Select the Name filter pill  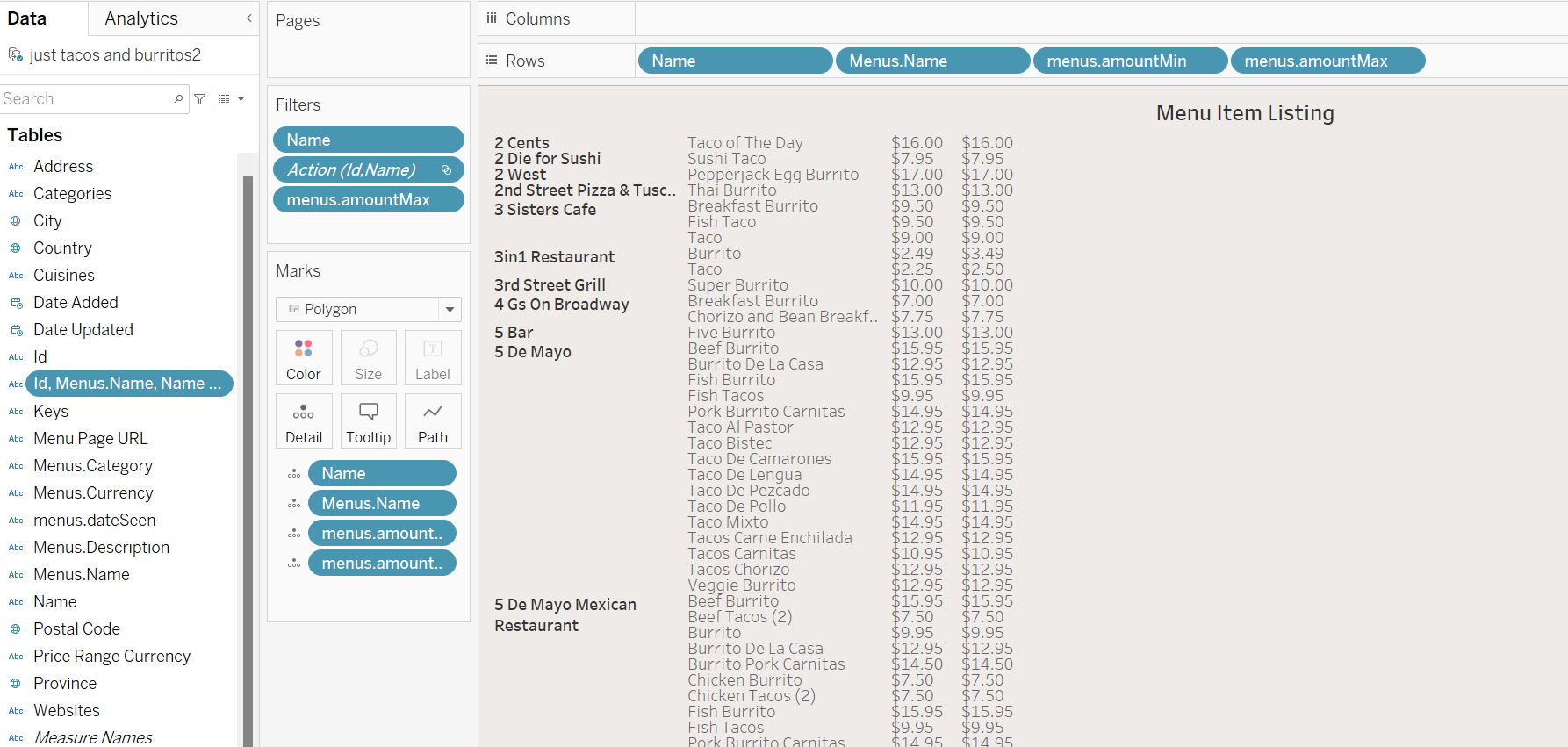368,140
